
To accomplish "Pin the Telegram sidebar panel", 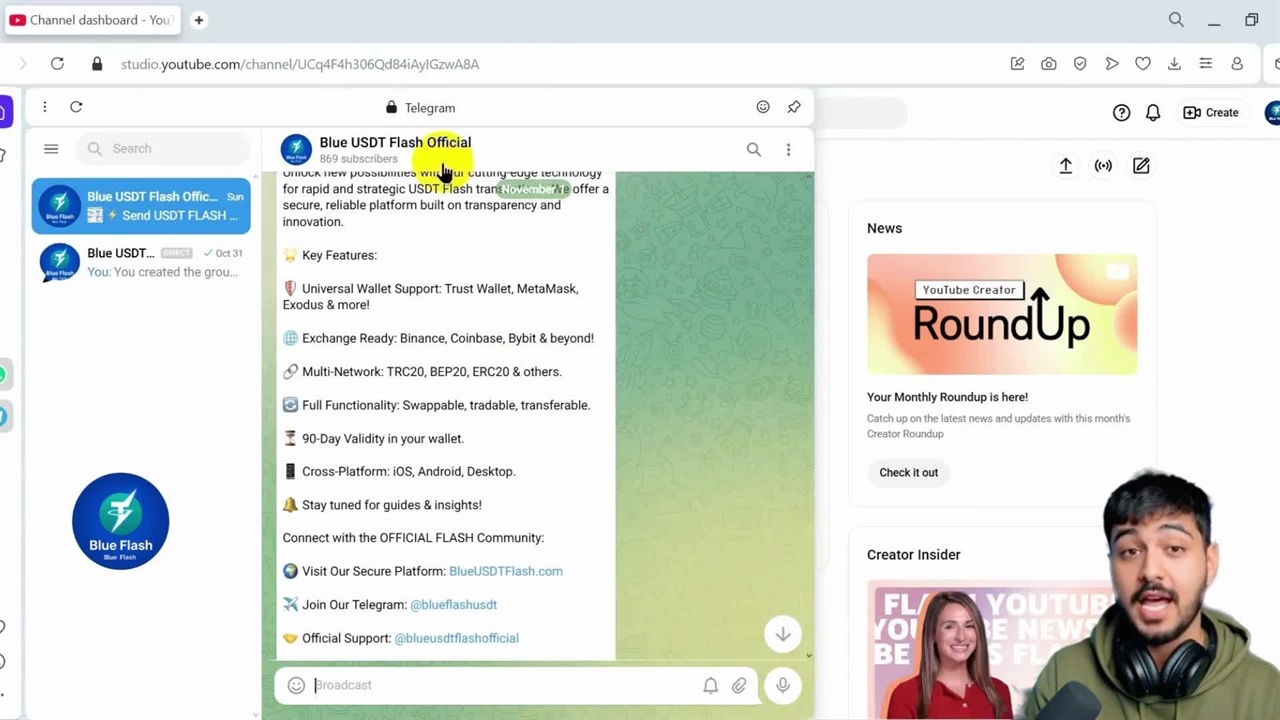I will coord(794,107).
